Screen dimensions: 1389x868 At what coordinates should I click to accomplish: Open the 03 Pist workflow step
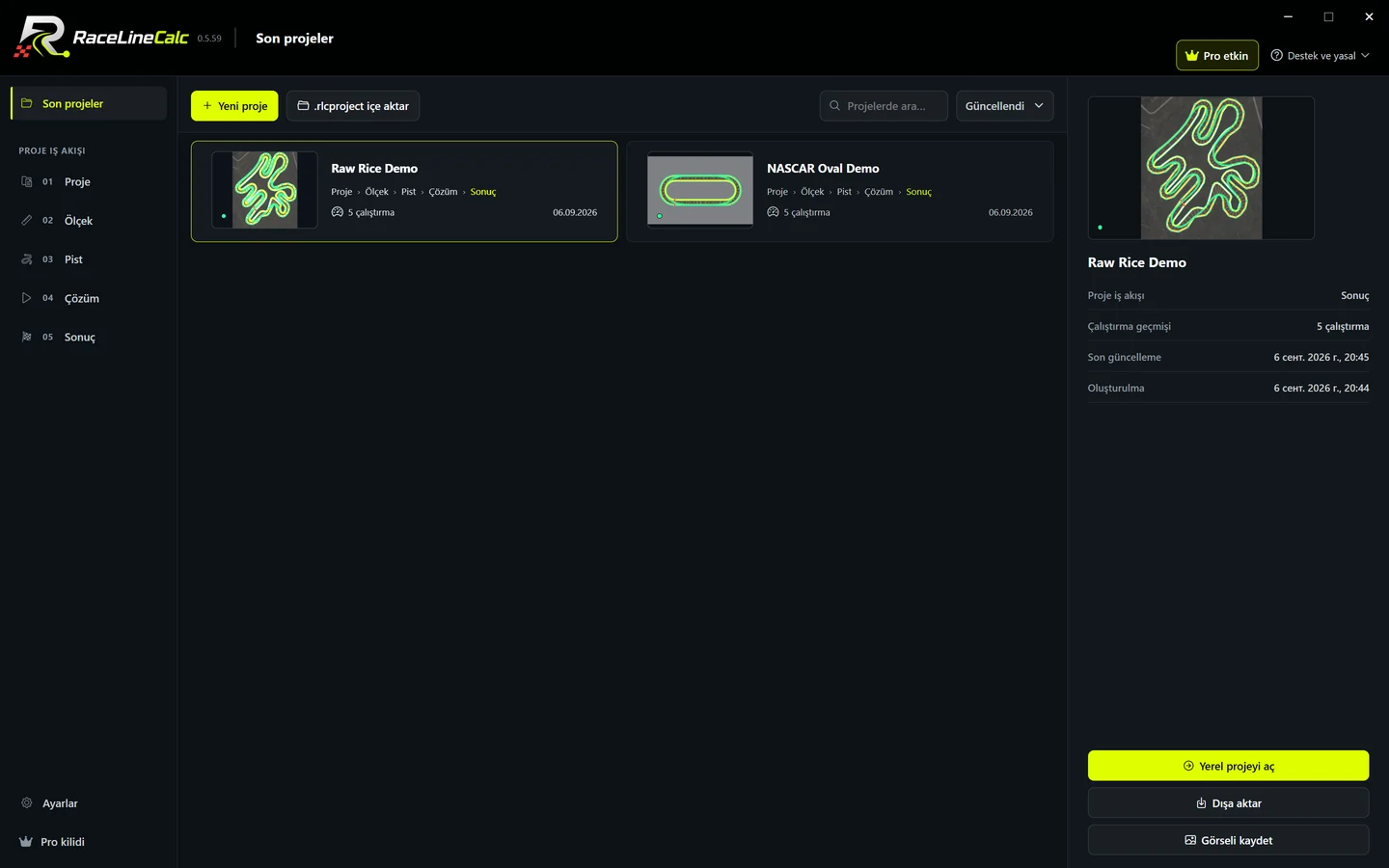[89, 259]
